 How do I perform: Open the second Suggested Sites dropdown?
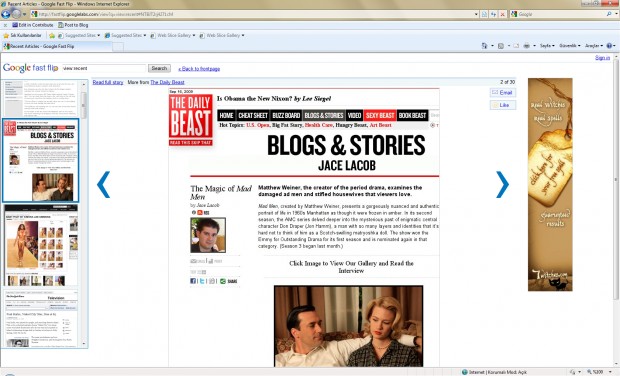(x=125, y=35)
